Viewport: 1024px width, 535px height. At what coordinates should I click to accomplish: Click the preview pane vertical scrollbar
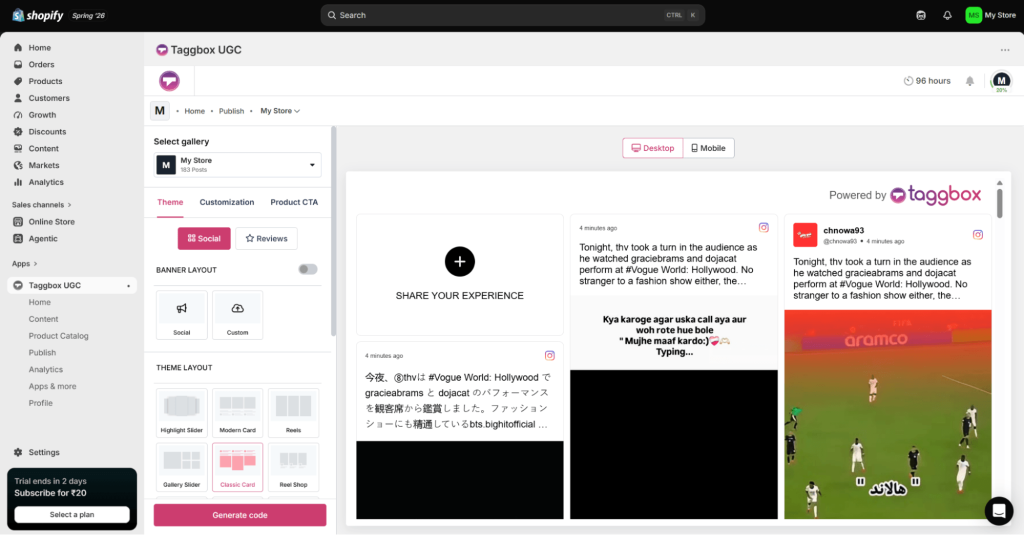[x=999, y=203]
